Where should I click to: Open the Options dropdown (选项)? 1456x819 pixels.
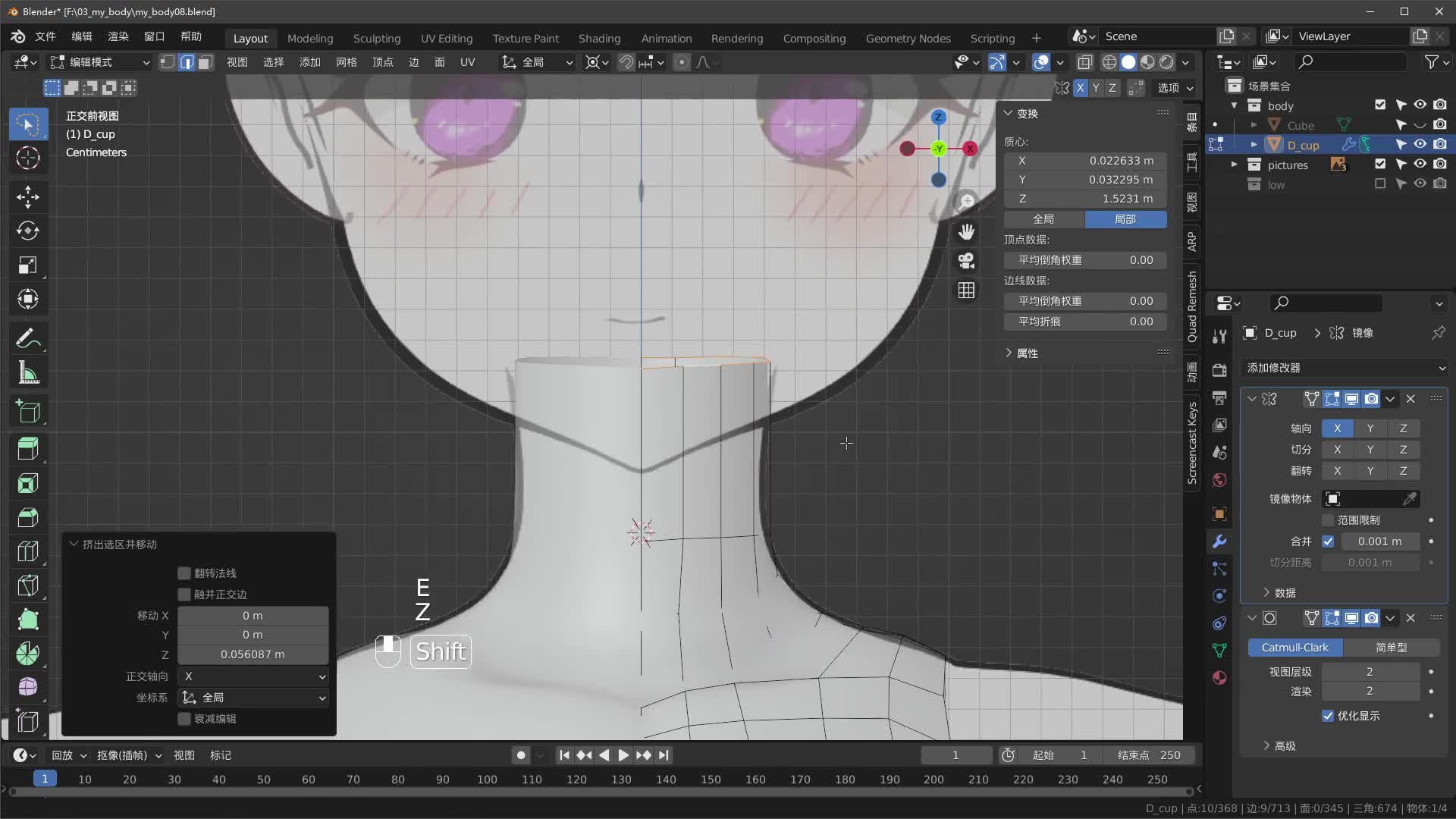pyautogui.click(x=1175, y=88)
